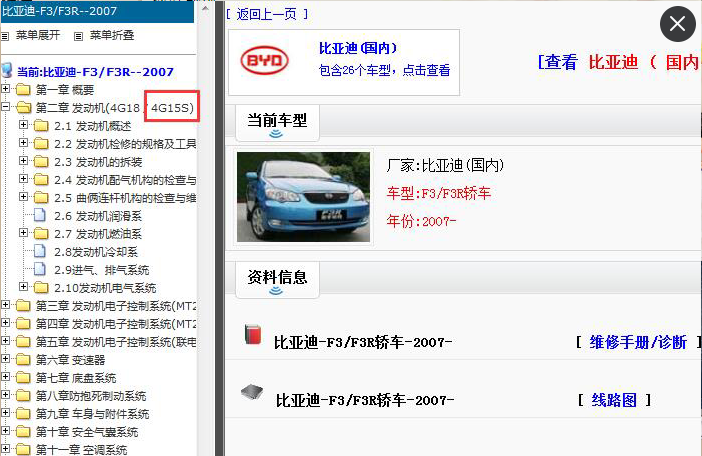Viewport: 702px width, 456px height.
Task: Click the 当前:比亚迪-F3/F3R--2007 heading
Action: pyautogui.click(x=95, y=72)
